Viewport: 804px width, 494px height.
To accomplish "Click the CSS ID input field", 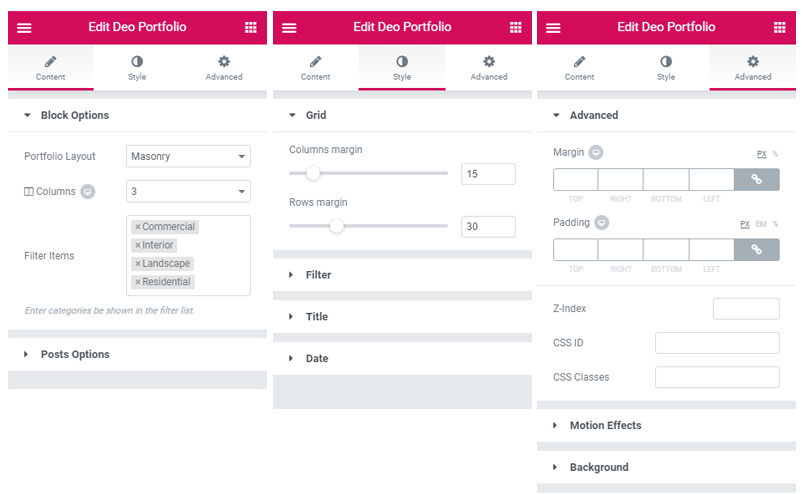I will (x=716, y=343).
